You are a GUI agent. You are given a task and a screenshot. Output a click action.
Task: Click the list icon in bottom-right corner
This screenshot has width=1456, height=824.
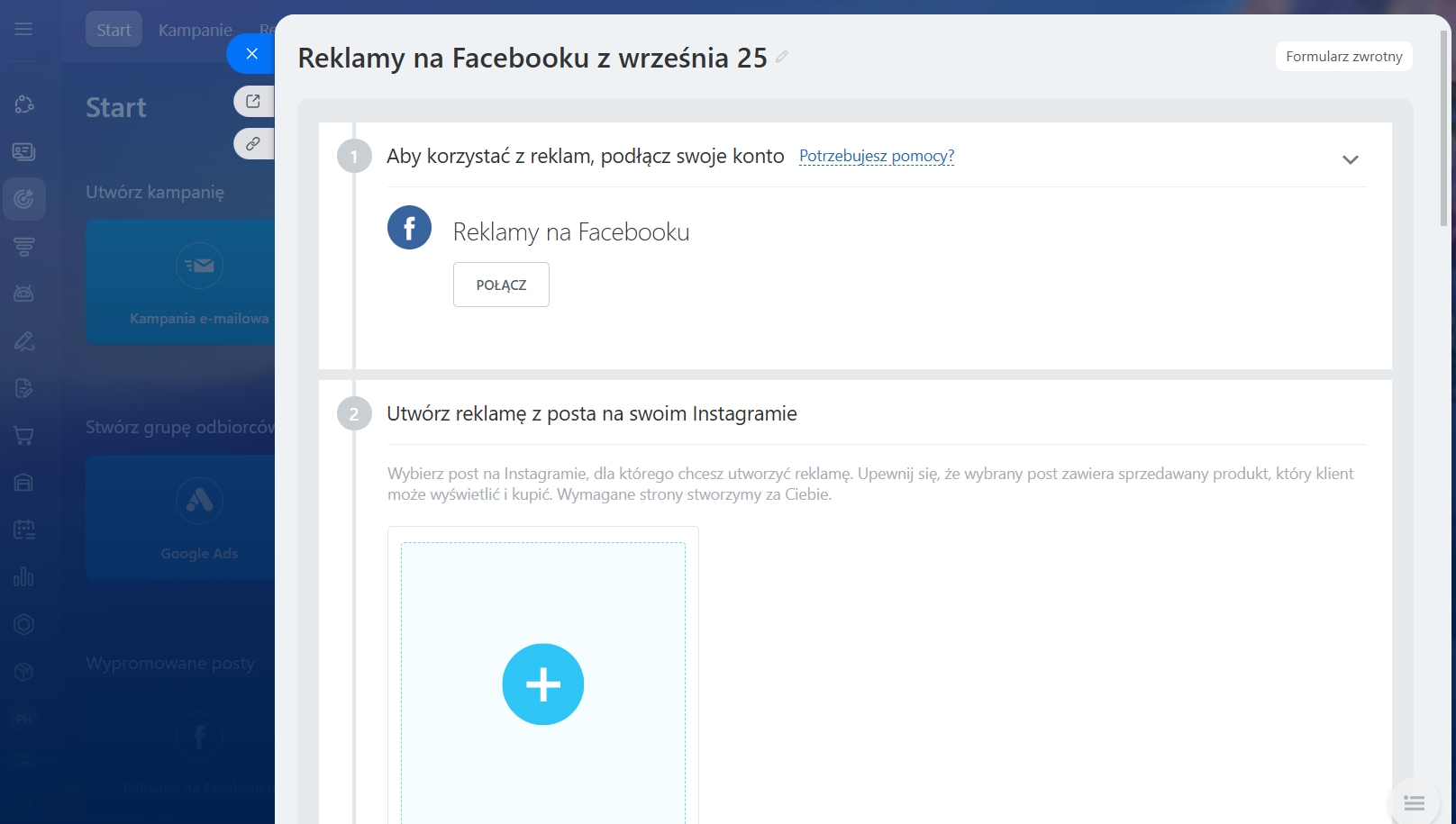[1414, 802]
